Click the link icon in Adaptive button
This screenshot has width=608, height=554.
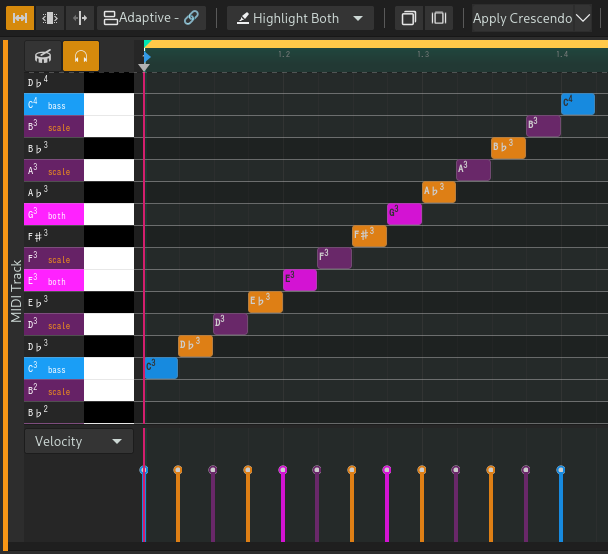191,18
